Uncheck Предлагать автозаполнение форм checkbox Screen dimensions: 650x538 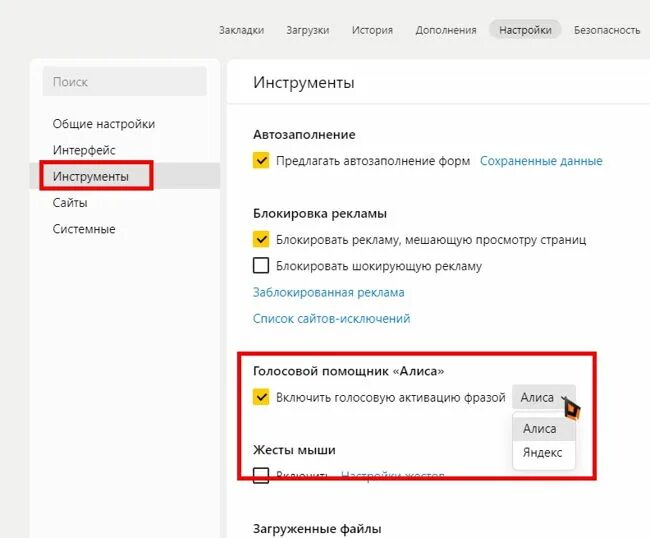coord(261,160)
